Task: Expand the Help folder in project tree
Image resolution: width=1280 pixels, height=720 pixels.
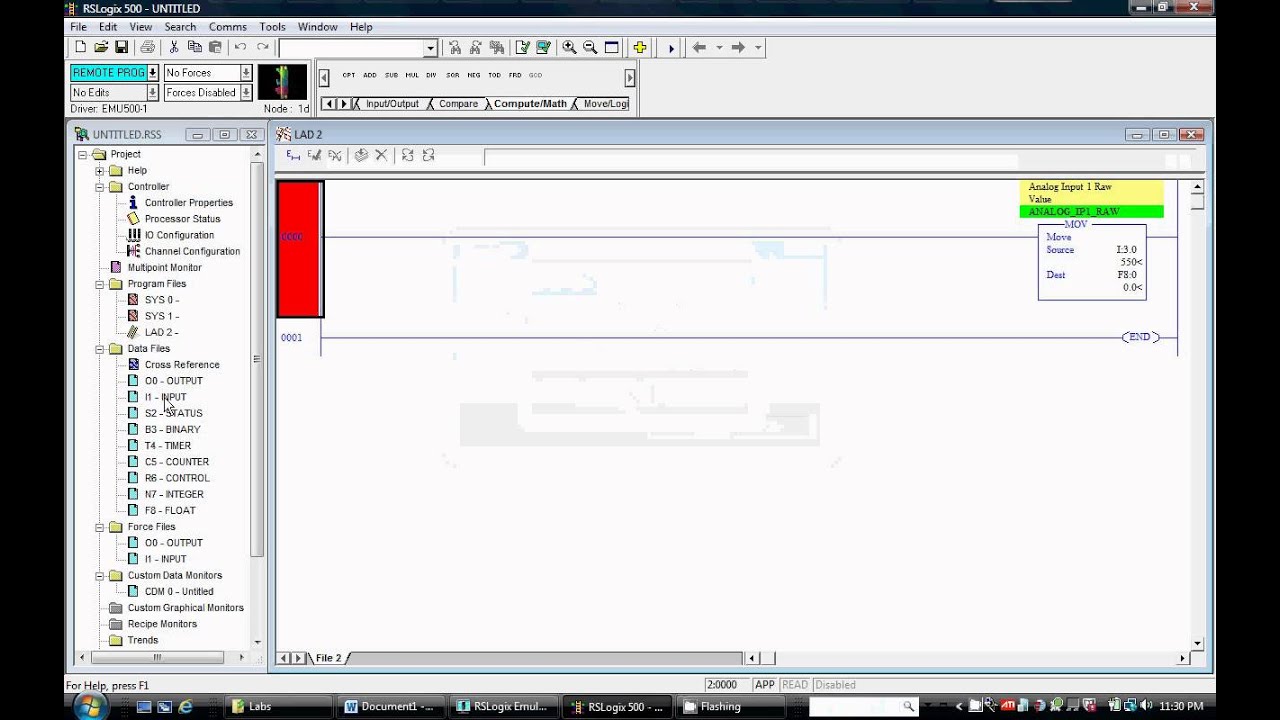Action: [100, 171]
